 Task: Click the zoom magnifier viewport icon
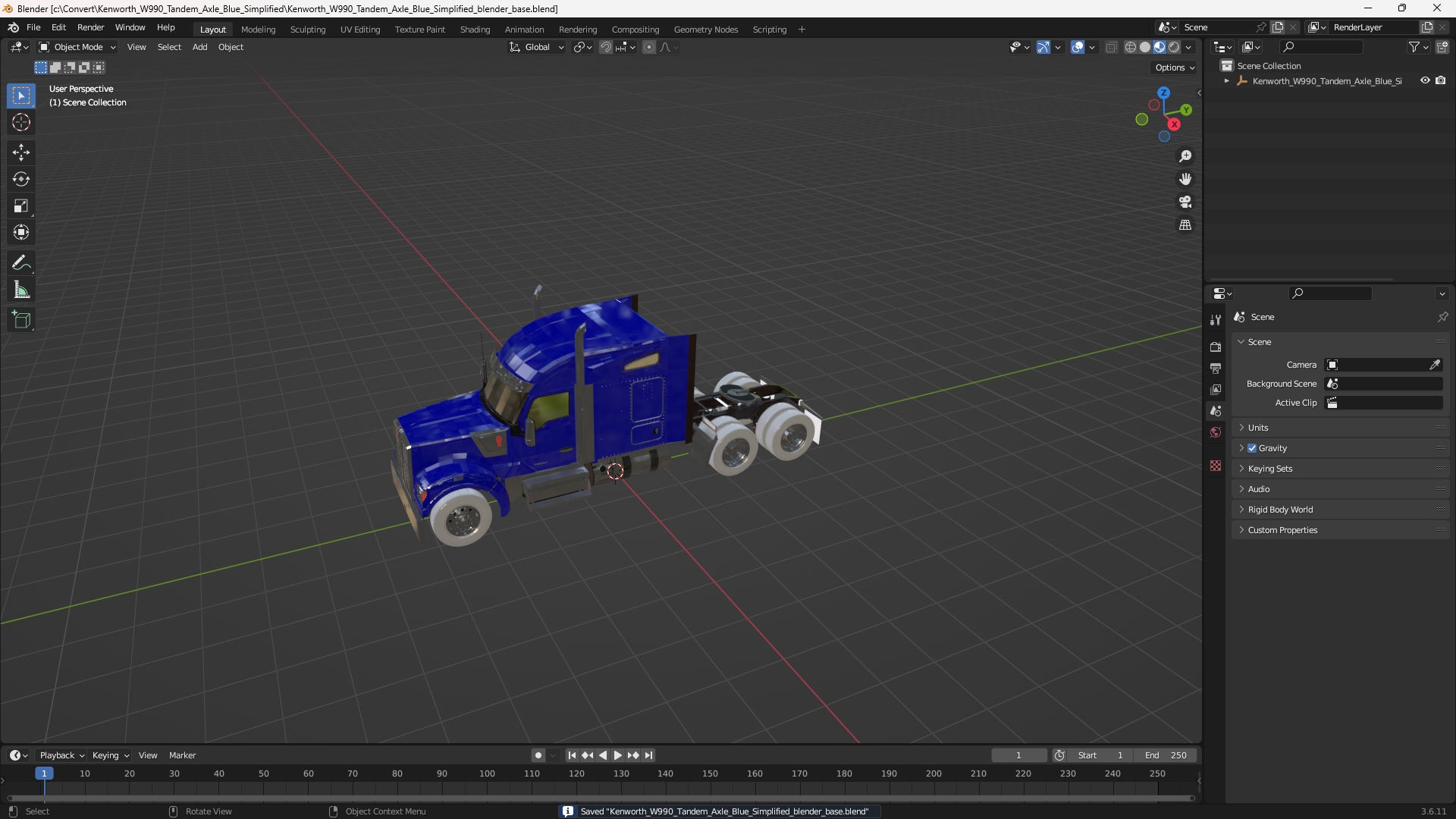[1185, 156]
